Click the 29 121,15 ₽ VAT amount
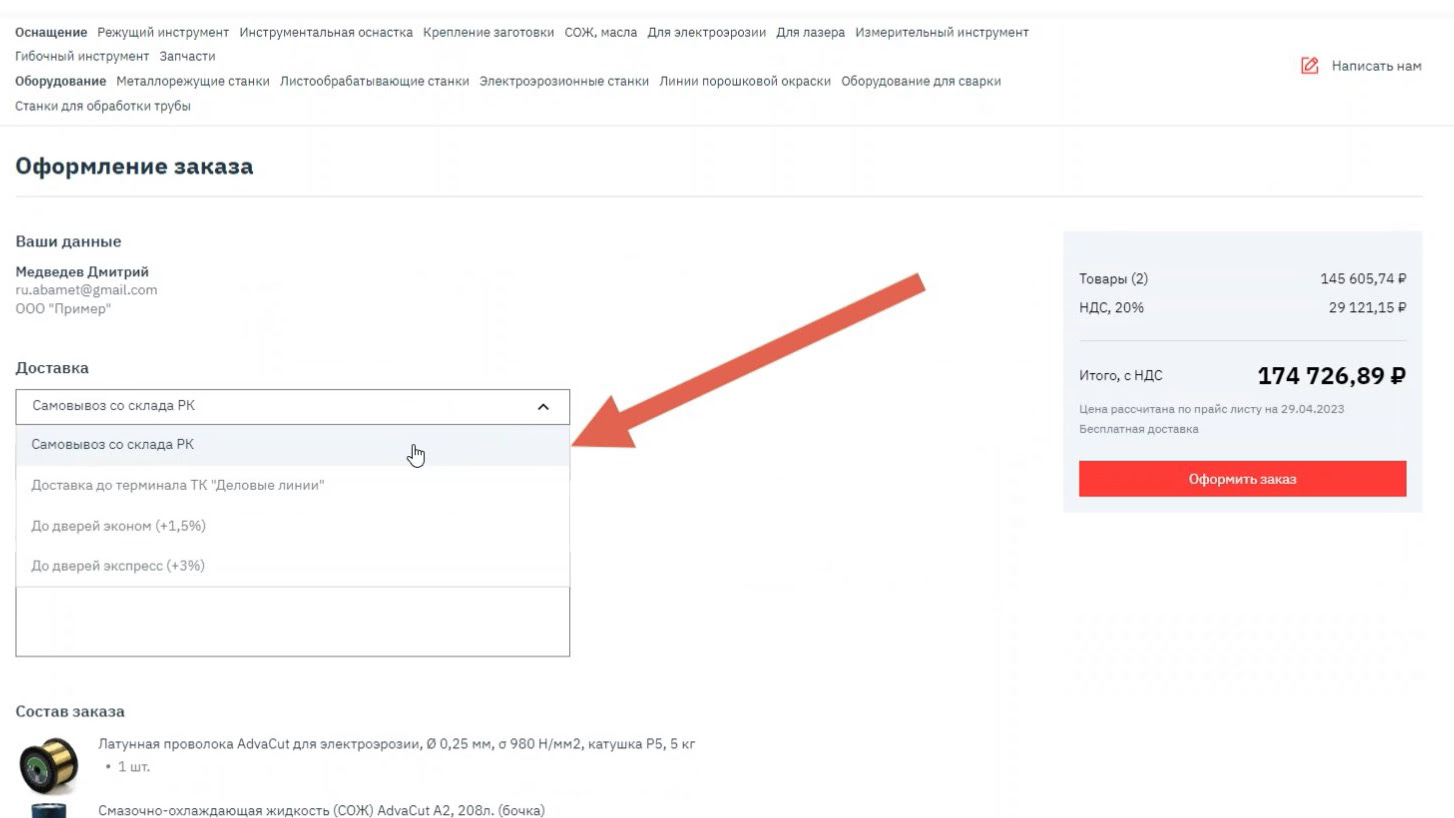This screenshot has width=1454, height=818. click(1367, 308)
